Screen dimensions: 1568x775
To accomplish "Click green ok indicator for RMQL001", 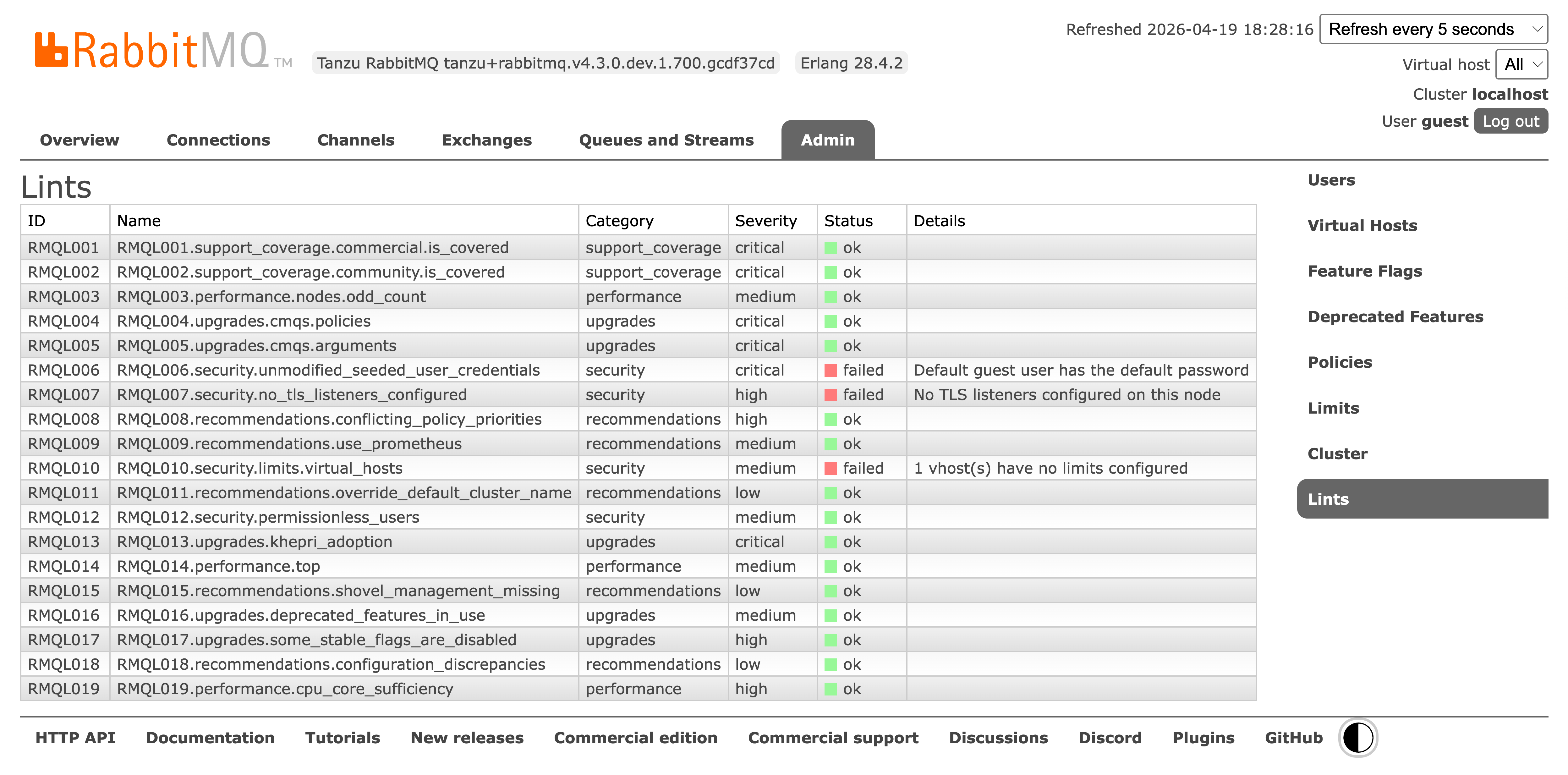I will pyautogui.click(x=830, y=248).
